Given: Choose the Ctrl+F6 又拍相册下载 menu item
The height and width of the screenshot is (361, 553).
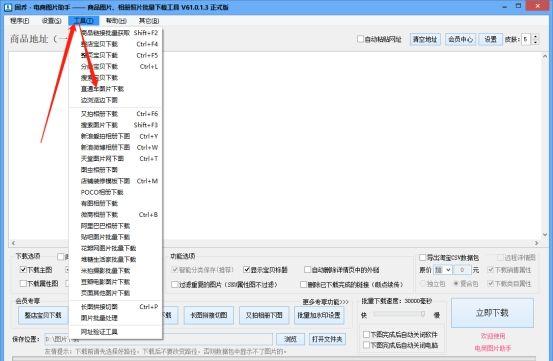Looking at the screenshot, I should click(x=116, y=114).
